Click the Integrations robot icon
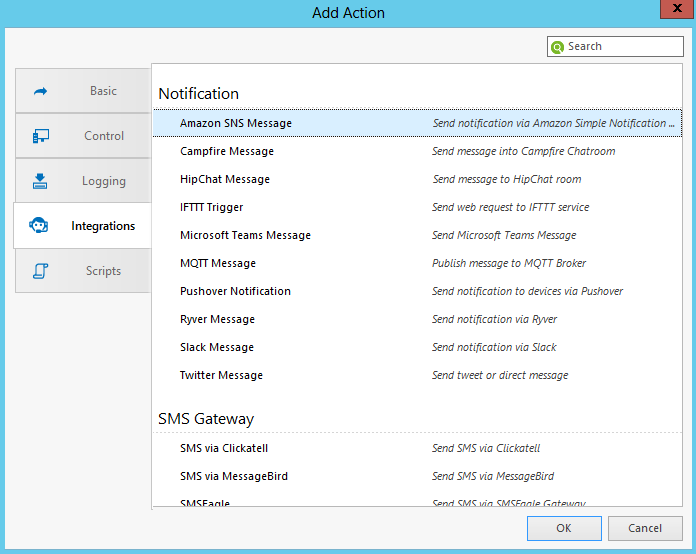Viewport: 696px width, 554px height. [x=39, y=226]
